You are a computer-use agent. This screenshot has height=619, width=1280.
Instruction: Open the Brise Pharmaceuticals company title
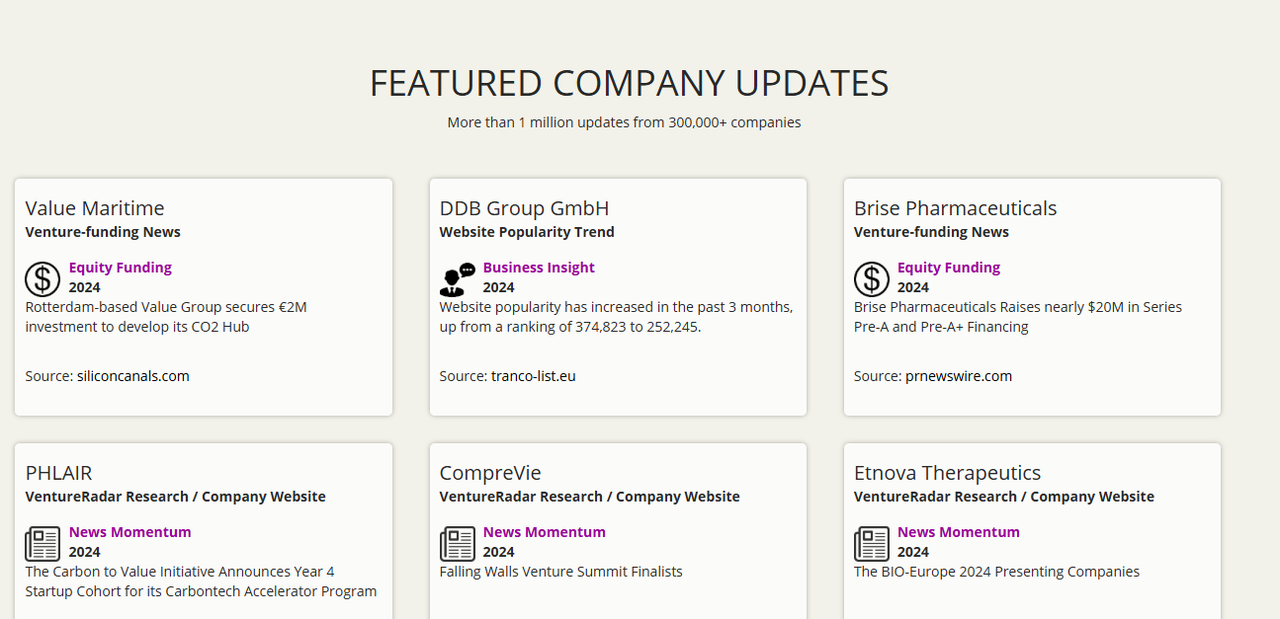(x=955, y=208)
